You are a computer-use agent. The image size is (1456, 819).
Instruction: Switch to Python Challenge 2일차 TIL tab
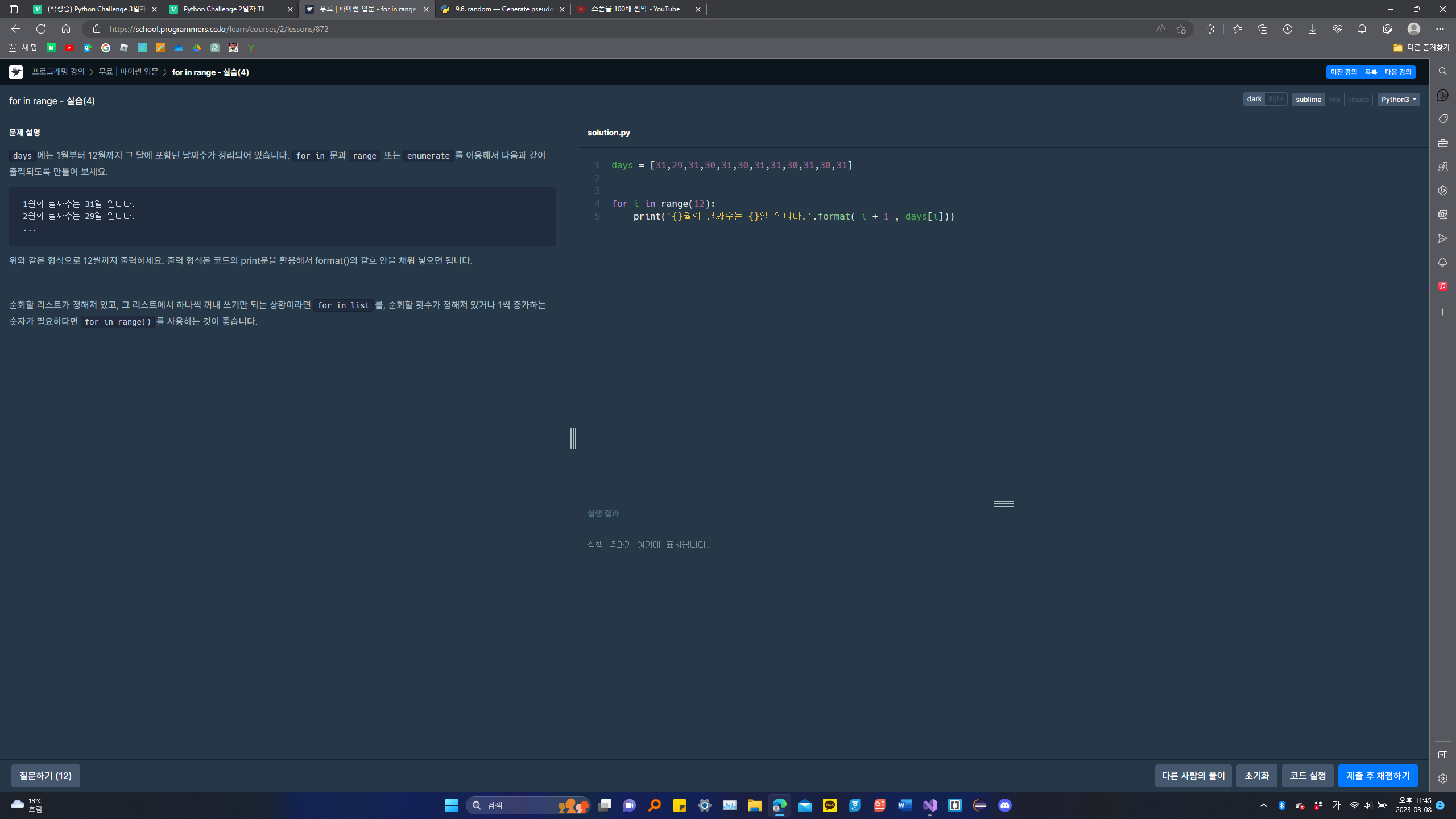coord(225,9)
